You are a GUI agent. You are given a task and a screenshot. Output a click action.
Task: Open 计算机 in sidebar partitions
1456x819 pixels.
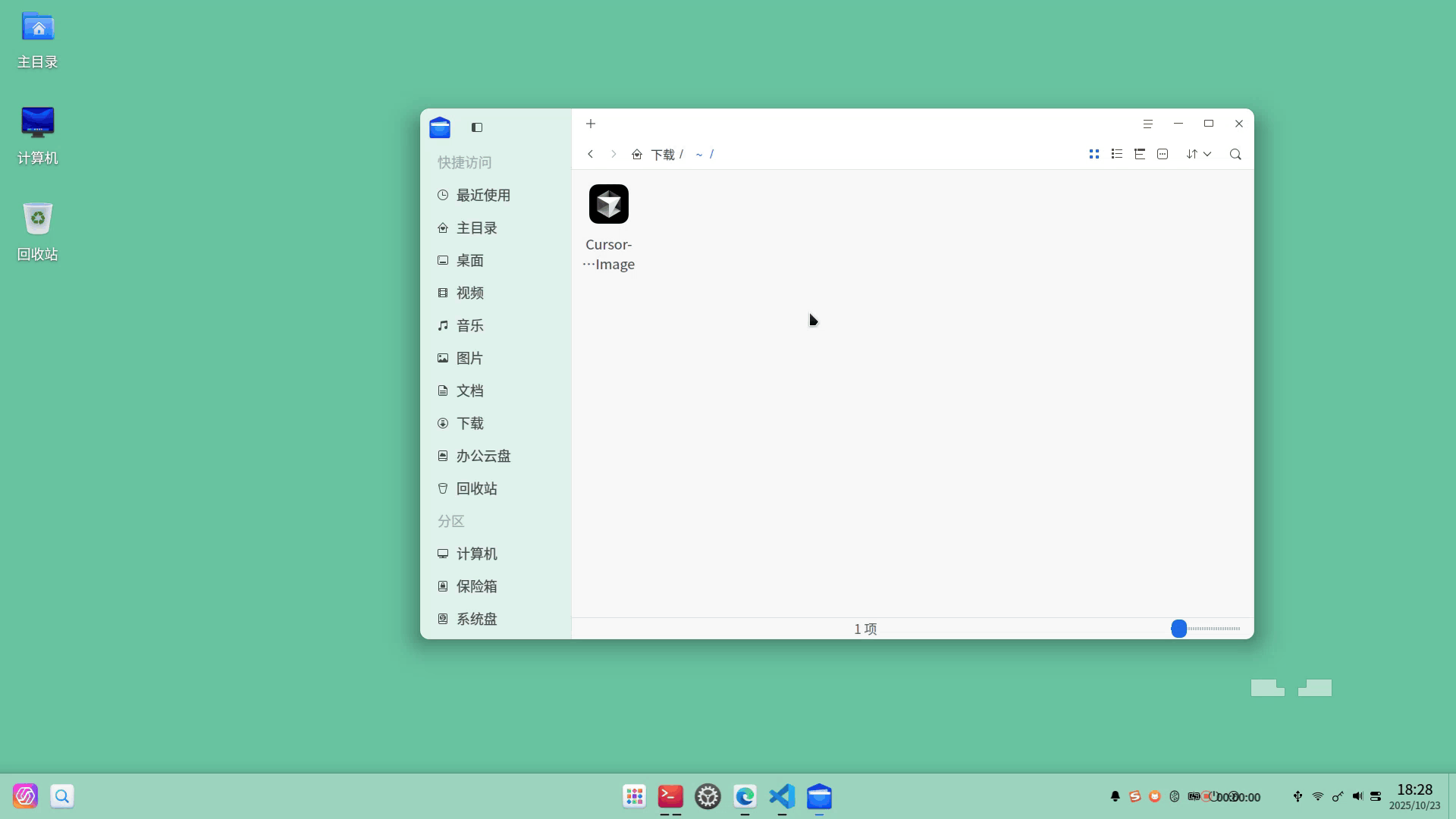[495, 554]
